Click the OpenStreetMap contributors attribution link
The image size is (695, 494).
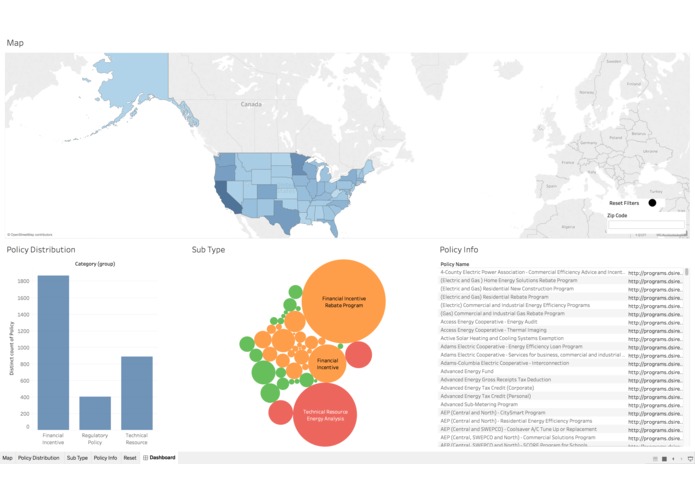[30, 234]
